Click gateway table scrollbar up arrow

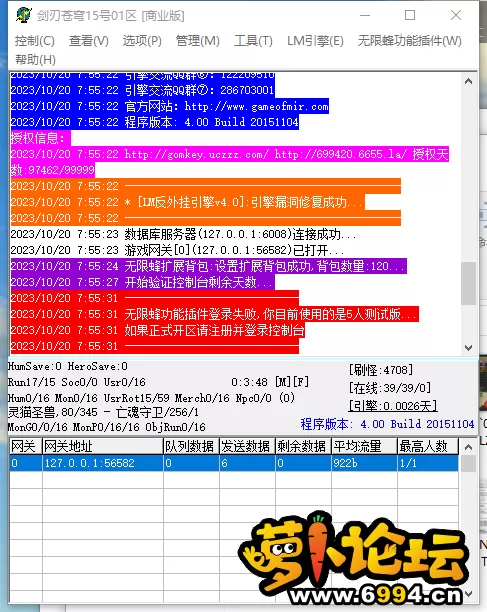469,447
